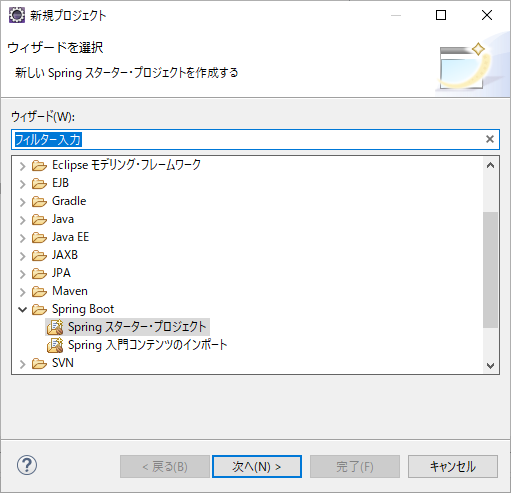Viewport: 511px width, 493px height.
Task: Click the Spring スターター・プロジェクト wizard icon
Action: point(55,327)
